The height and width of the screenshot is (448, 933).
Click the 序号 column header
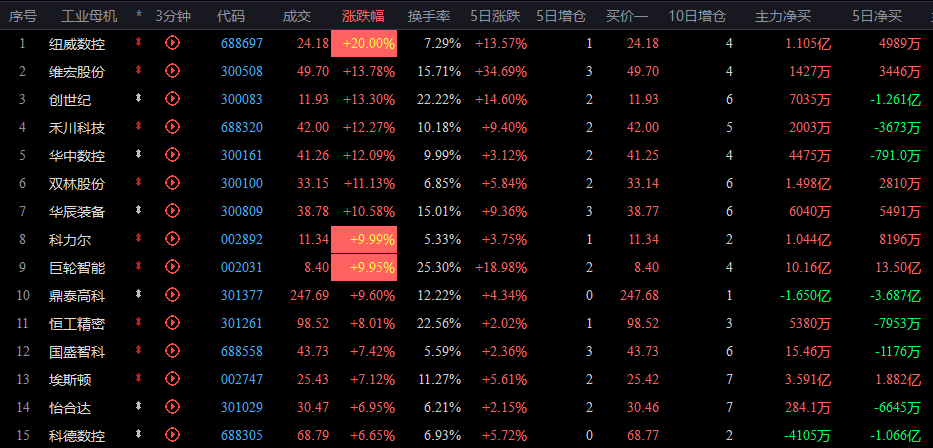click(x=23, y=16)
